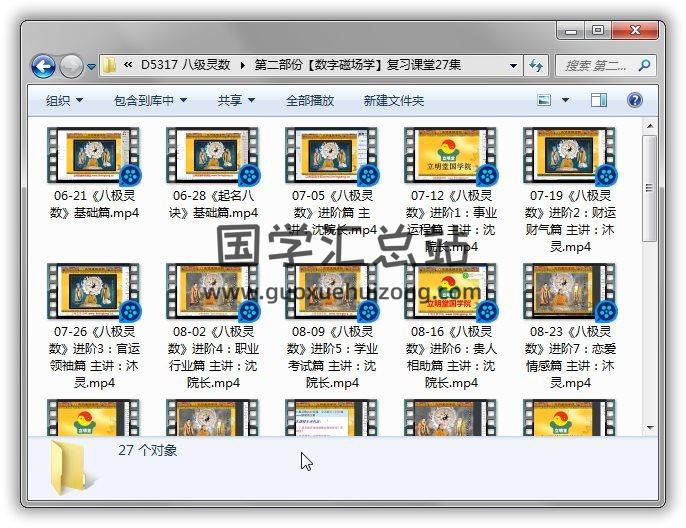686x528 pixels.
Task: Open the recent pages dropdown arrow
Action: pyautogui.click(x=91, y=67)
